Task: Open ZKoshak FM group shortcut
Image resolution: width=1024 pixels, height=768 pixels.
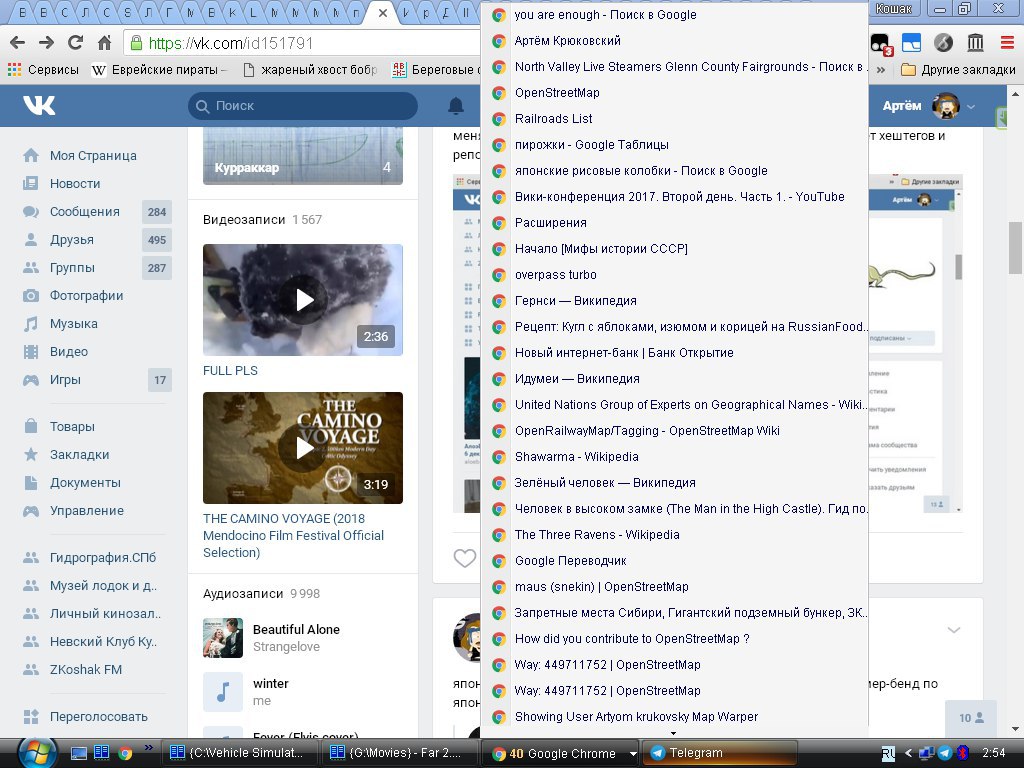Action: [x=86, y=669]
